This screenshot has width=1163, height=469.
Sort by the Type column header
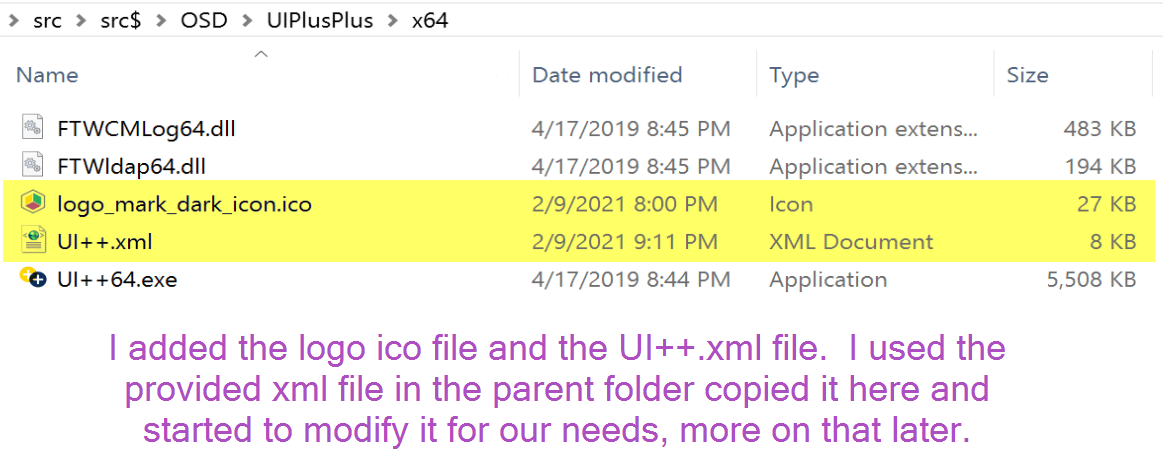point(795,75)
